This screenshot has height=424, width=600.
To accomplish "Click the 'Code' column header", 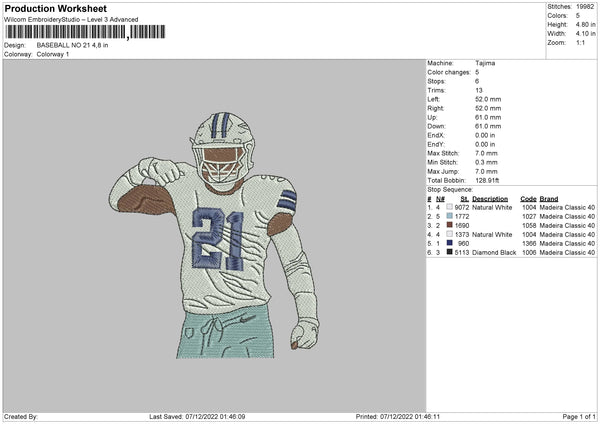I will tap(528, 199).
